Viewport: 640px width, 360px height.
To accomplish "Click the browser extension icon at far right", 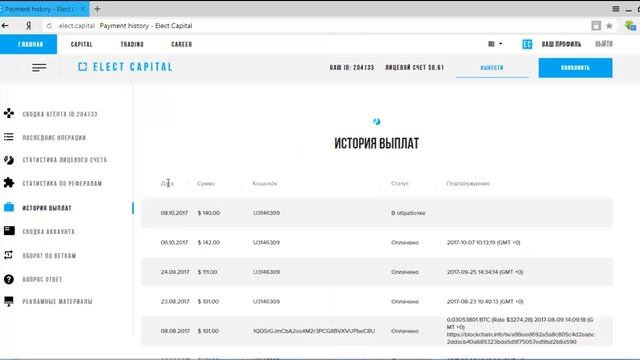I will [630, 26].
